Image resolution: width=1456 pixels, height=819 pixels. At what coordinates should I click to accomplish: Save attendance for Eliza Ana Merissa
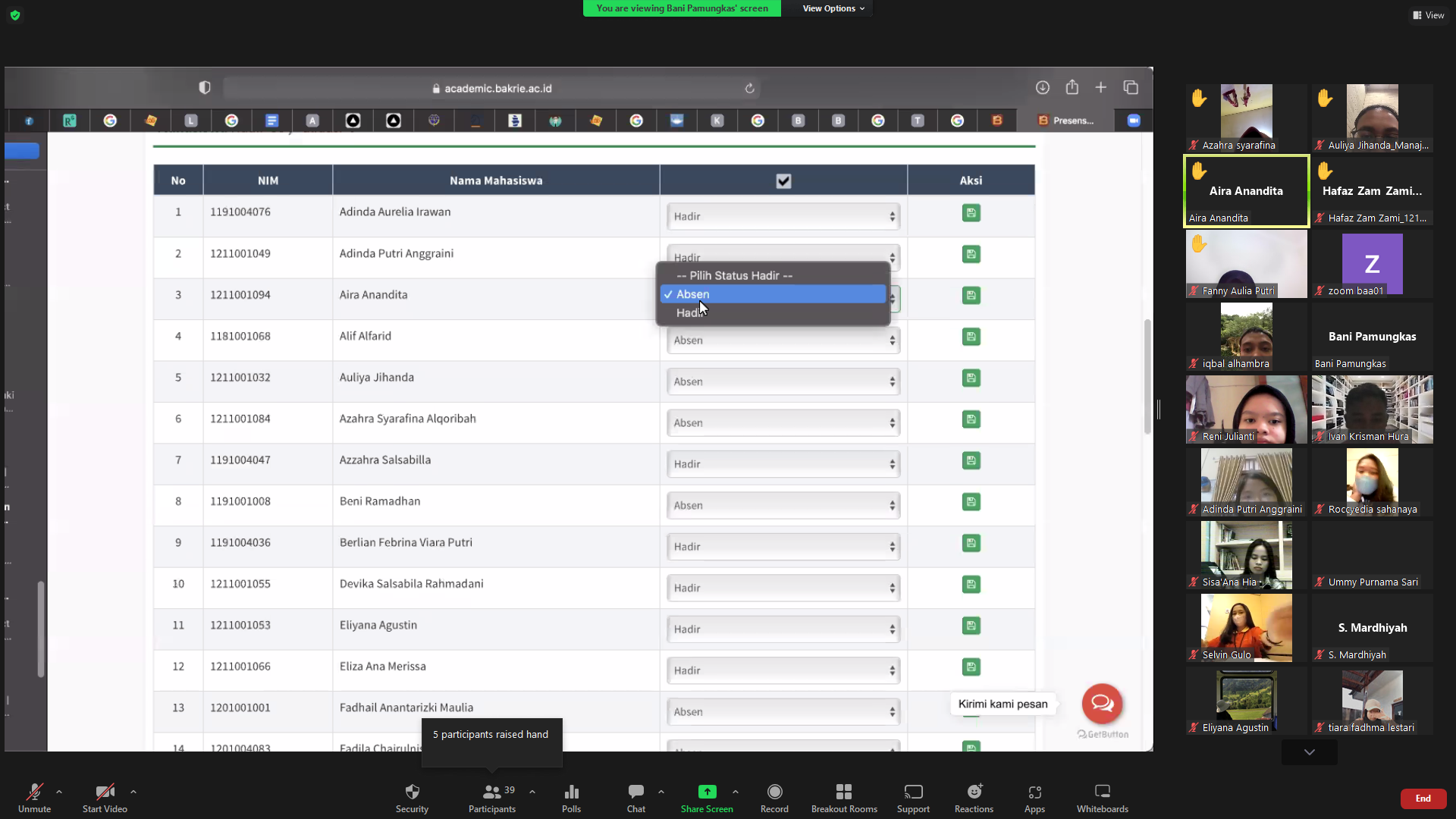(x=971, y=667)
